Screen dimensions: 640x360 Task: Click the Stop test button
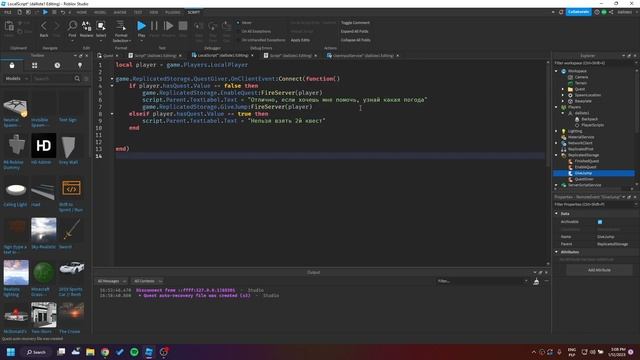183,26
